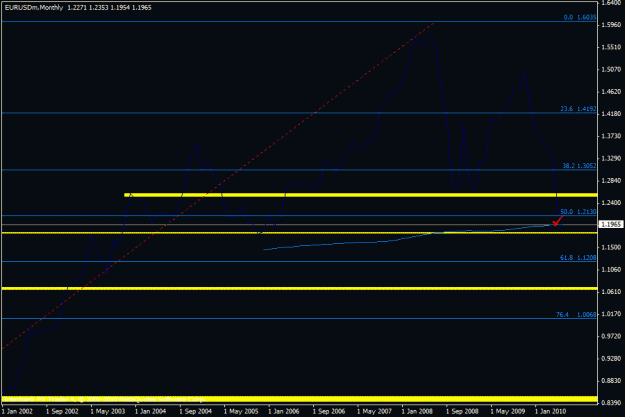Click price axis label 1.3730

[611, 136]
